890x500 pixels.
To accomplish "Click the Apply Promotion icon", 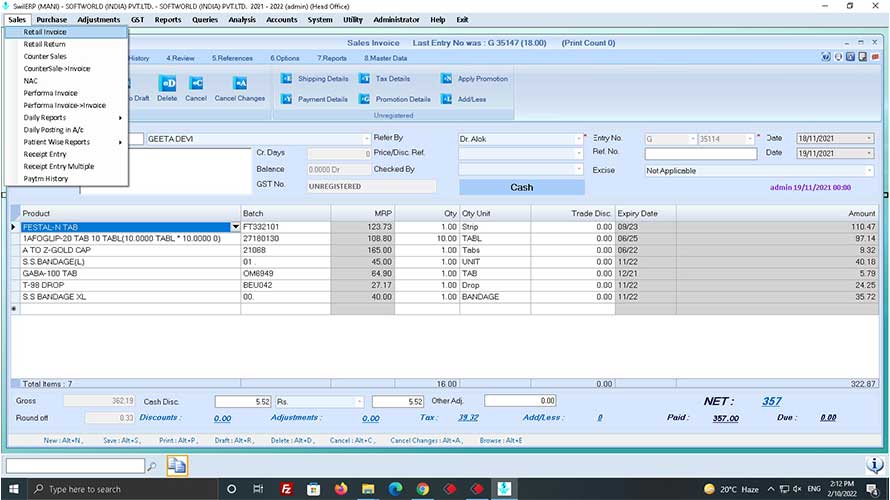I will 447,79.
